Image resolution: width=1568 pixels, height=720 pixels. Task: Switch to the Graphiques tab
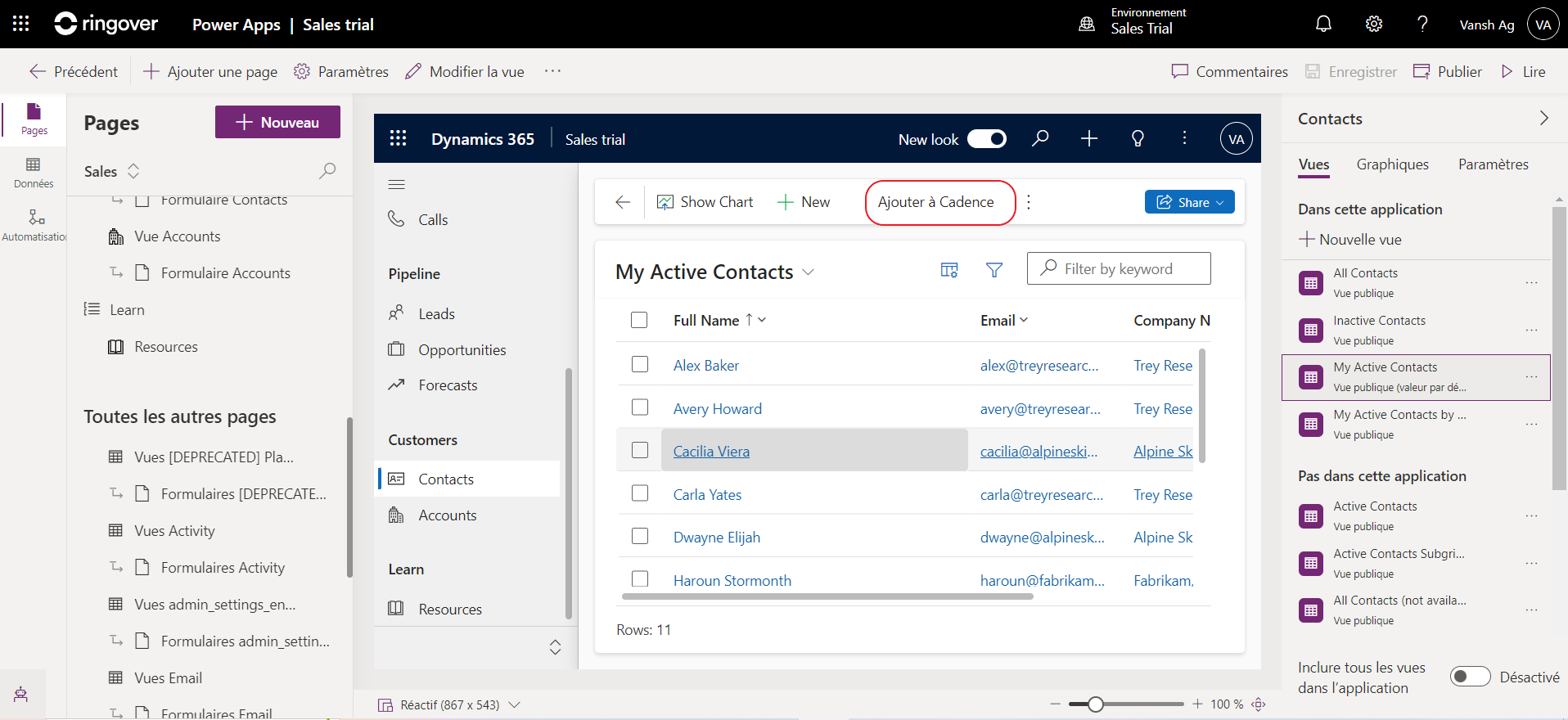pos(1392,164)
